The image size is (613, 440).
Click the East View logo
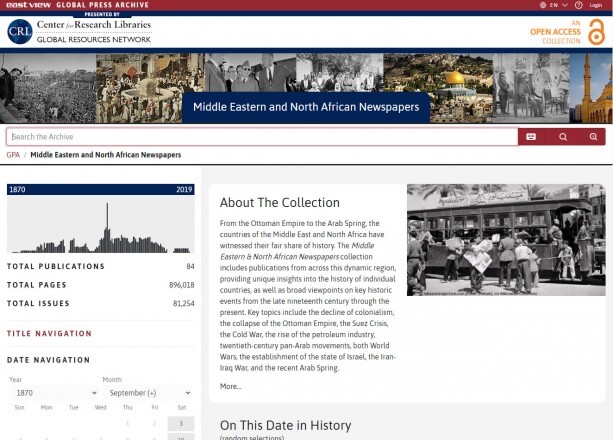28,5
